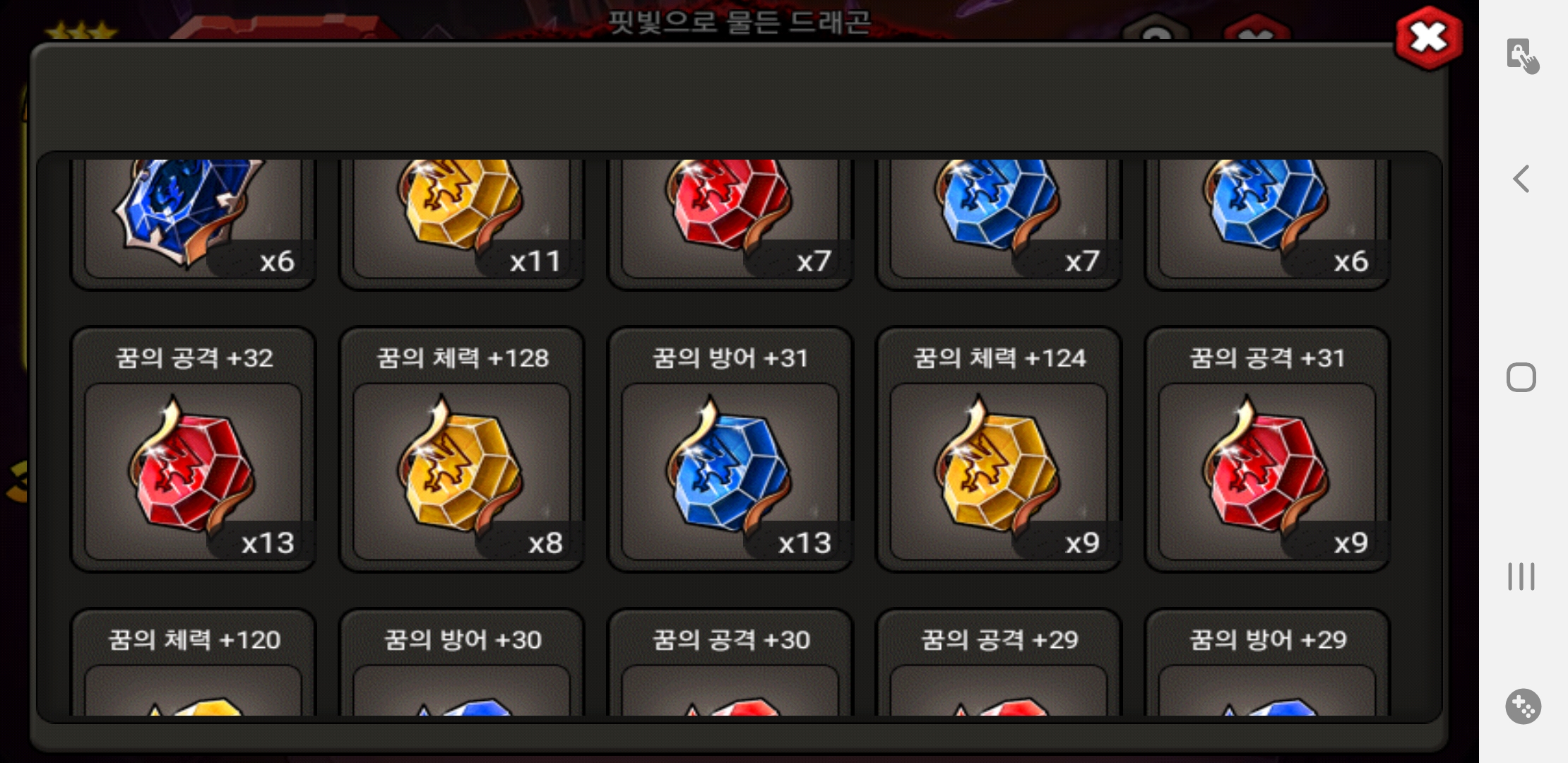Viewport: 1568px width, 763px height.
Task: Open the 꿈의 공격 +30 gem slot
Action: [730, 663]
